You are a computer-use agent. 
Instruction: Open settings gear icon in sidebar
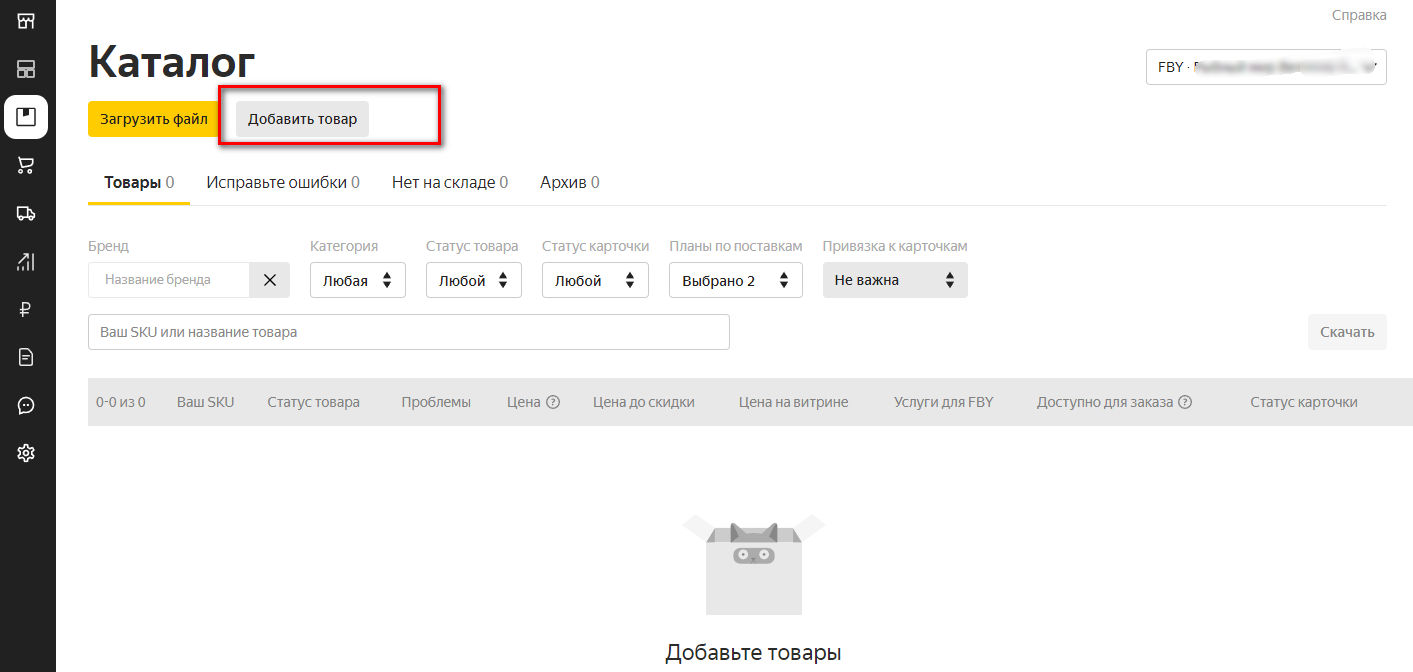click(26, 453)
